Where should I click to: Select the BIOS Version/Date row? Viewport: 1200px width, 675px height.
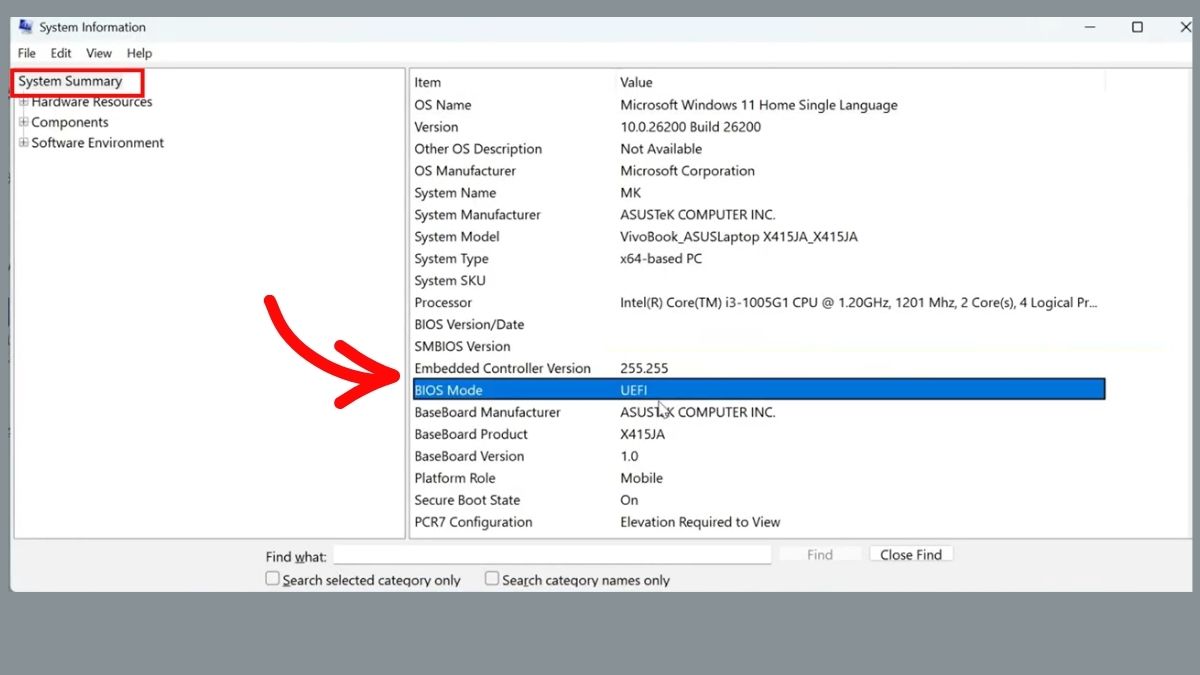tap(759, 325)
